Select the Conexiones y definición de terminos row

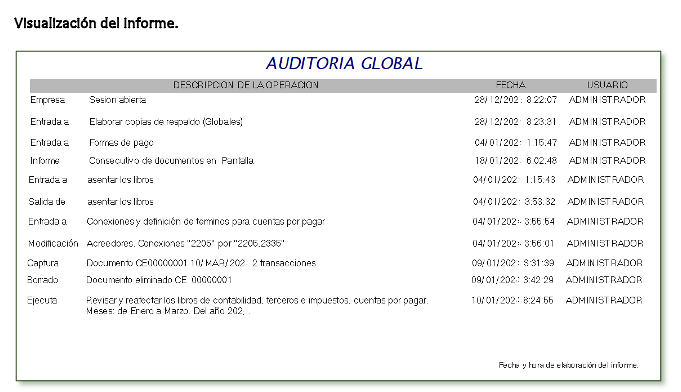tap(336, 221)
